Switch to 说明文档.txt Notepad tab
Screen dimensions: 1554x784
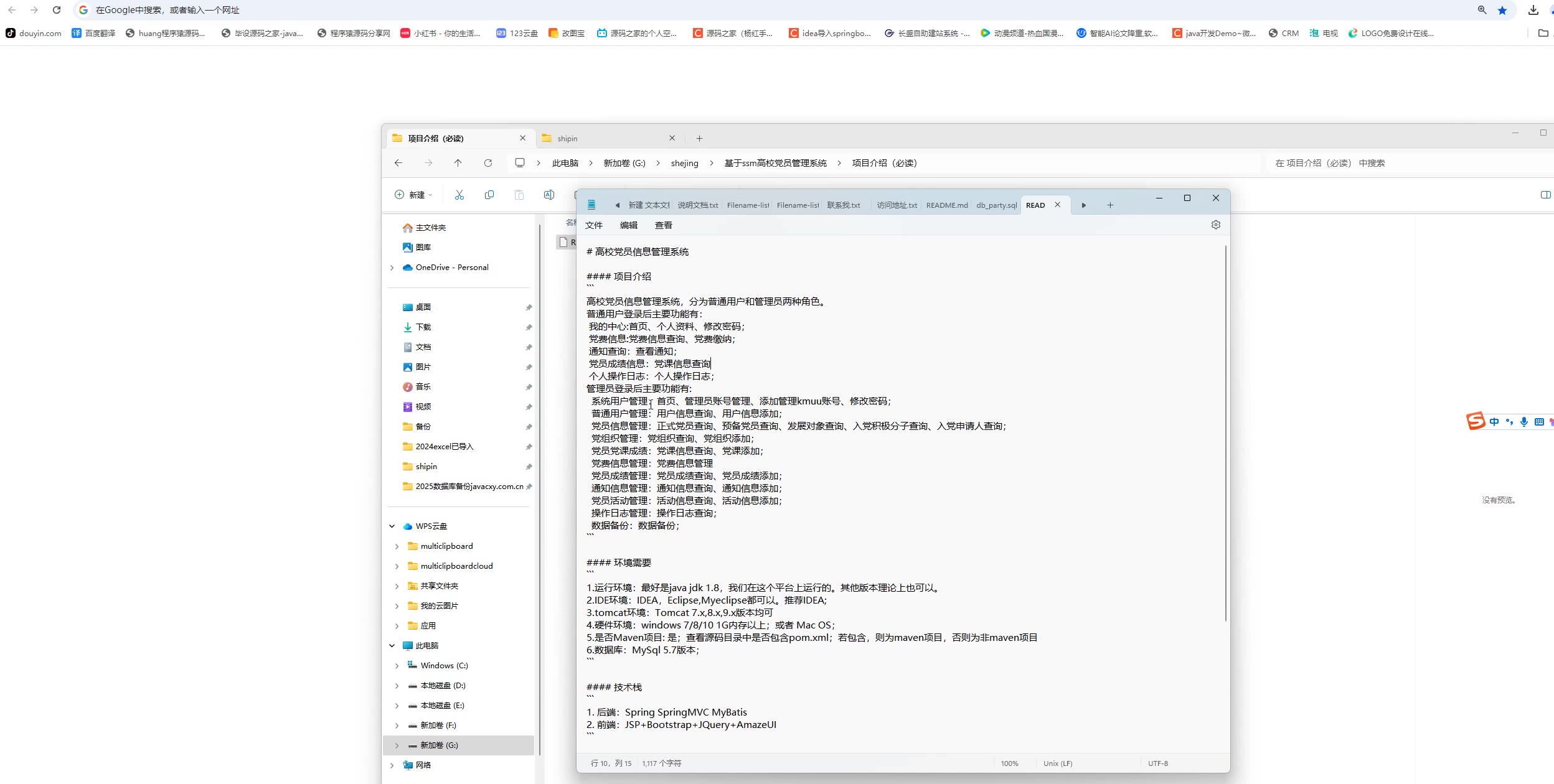coord(697,205)
